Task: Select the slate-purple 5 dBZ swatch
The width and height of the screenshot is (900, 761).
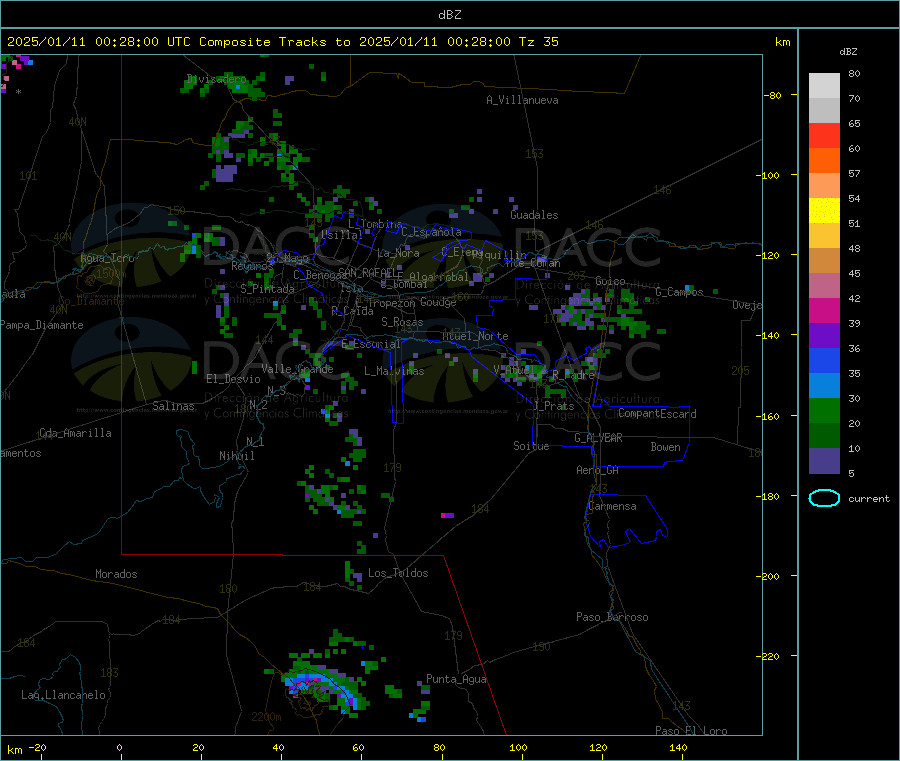Action: click(824, 461)
